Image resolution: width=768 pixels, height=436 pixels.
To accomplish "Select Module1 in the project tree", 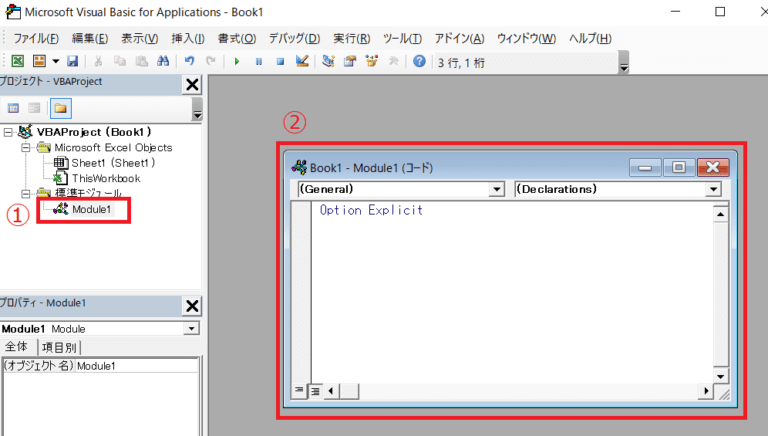I will point(91,209).
